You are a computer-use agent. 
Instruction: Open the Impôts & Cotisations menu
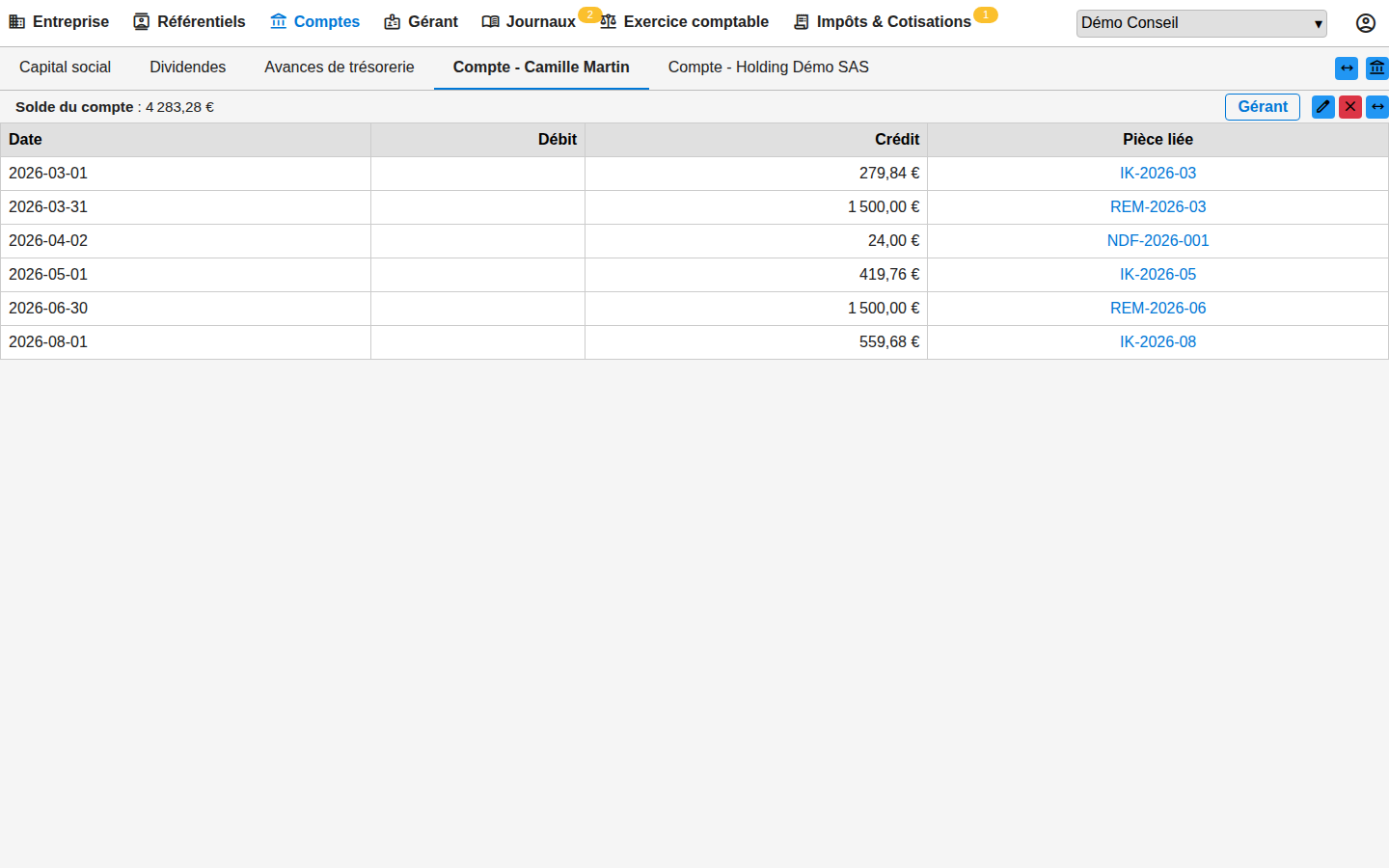[882, 21]
